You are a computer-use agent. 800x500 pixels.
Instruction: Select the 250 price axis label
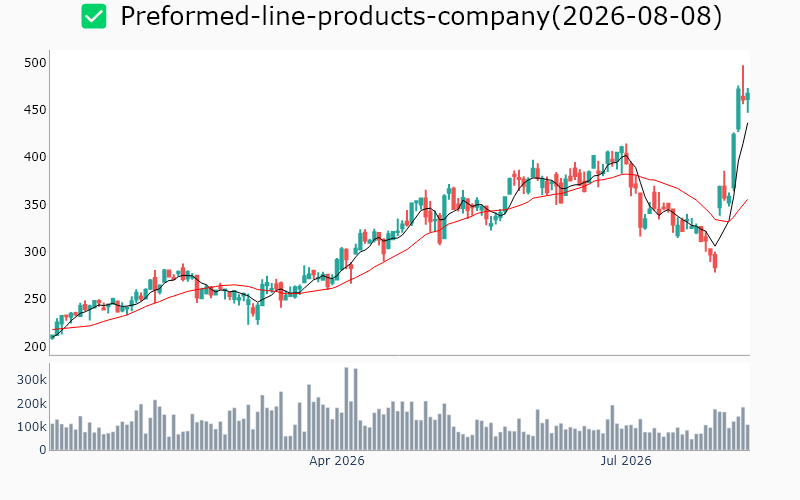tap(35, 298)
